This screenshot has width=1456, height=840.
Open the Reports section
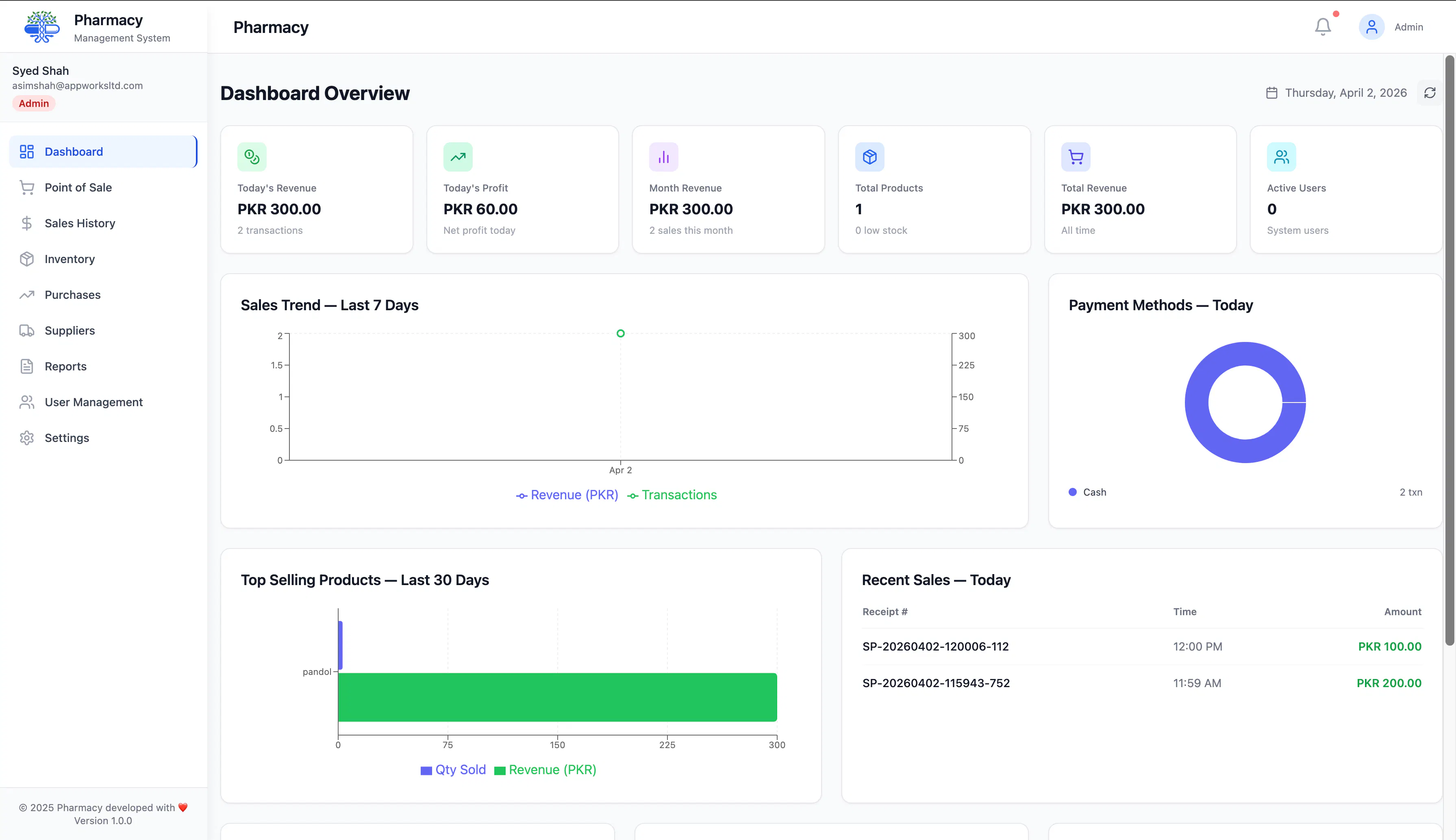point(103,366)
